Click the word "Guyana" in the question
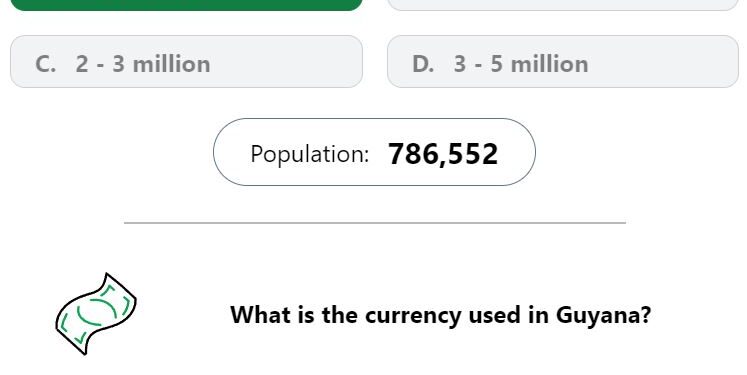 pos(603,315)
